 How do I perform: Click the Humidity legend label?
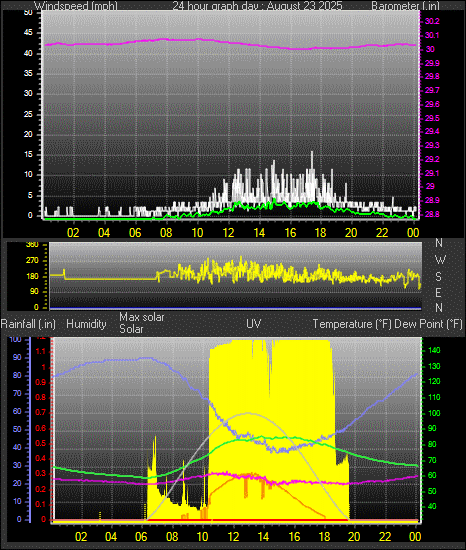coord(86,324)
